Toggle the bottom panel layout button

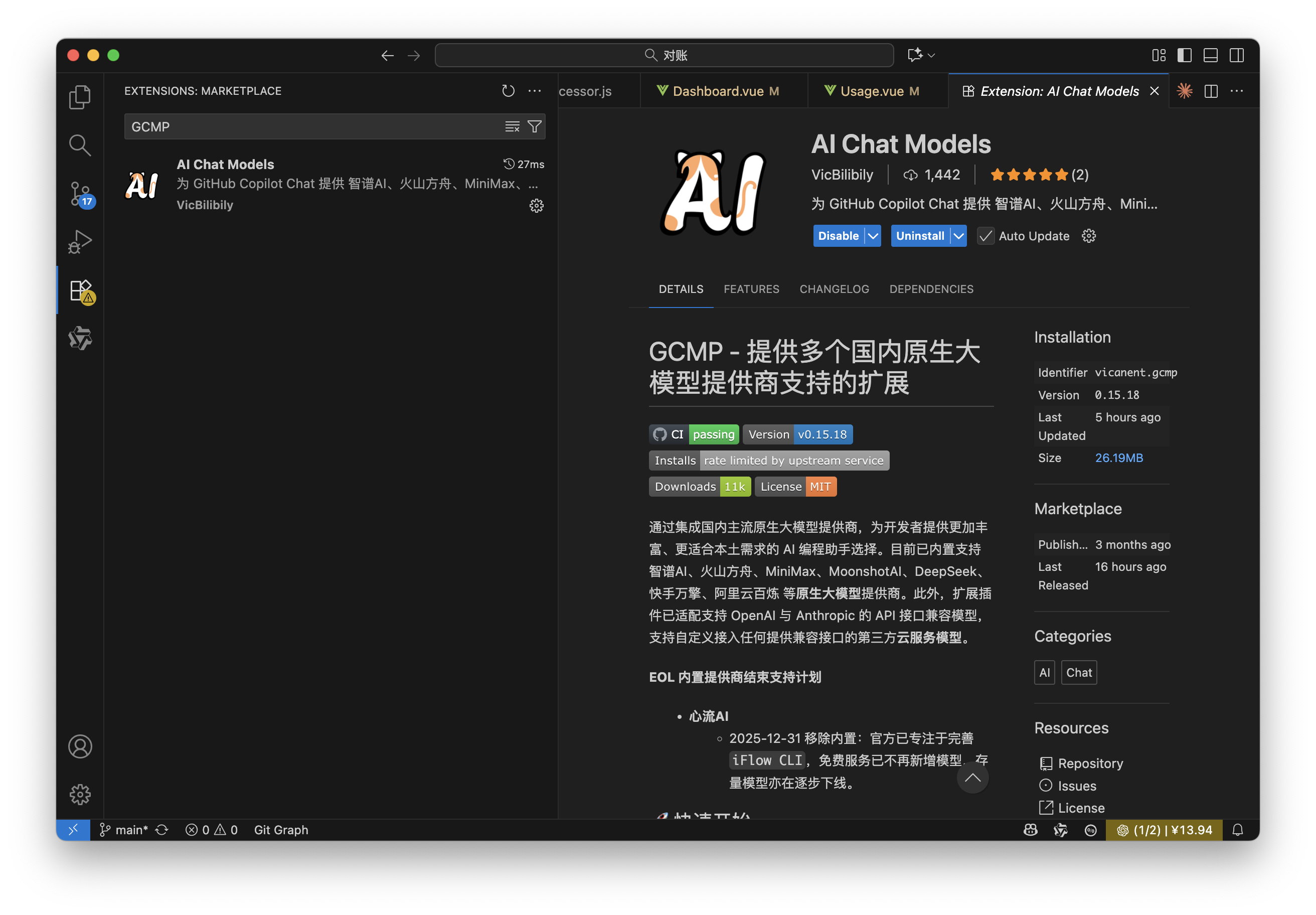click(x=1210, y=56)
